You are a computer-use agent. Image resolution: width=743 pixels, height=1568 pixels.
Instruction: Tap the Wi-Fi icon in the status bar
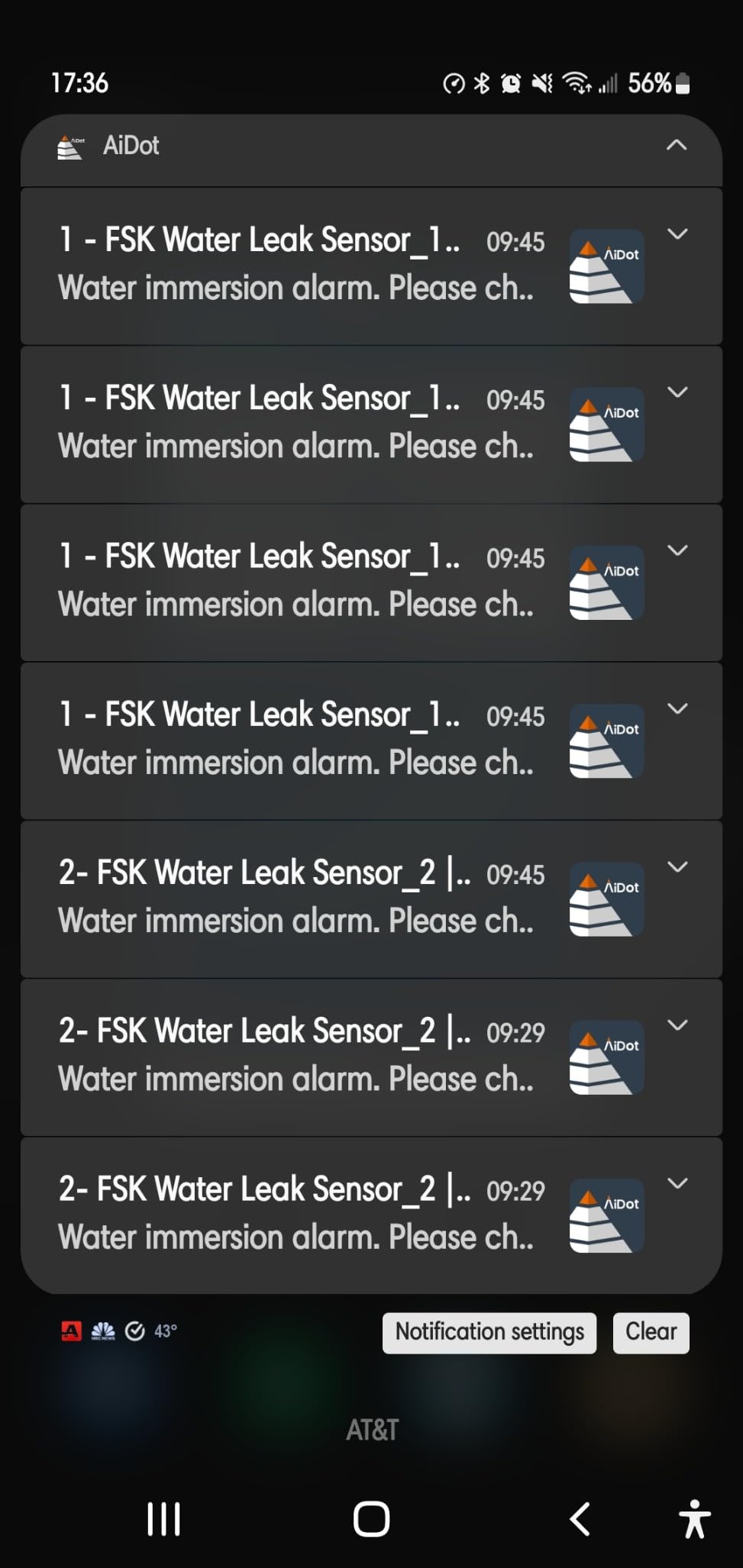click(575, 82)
